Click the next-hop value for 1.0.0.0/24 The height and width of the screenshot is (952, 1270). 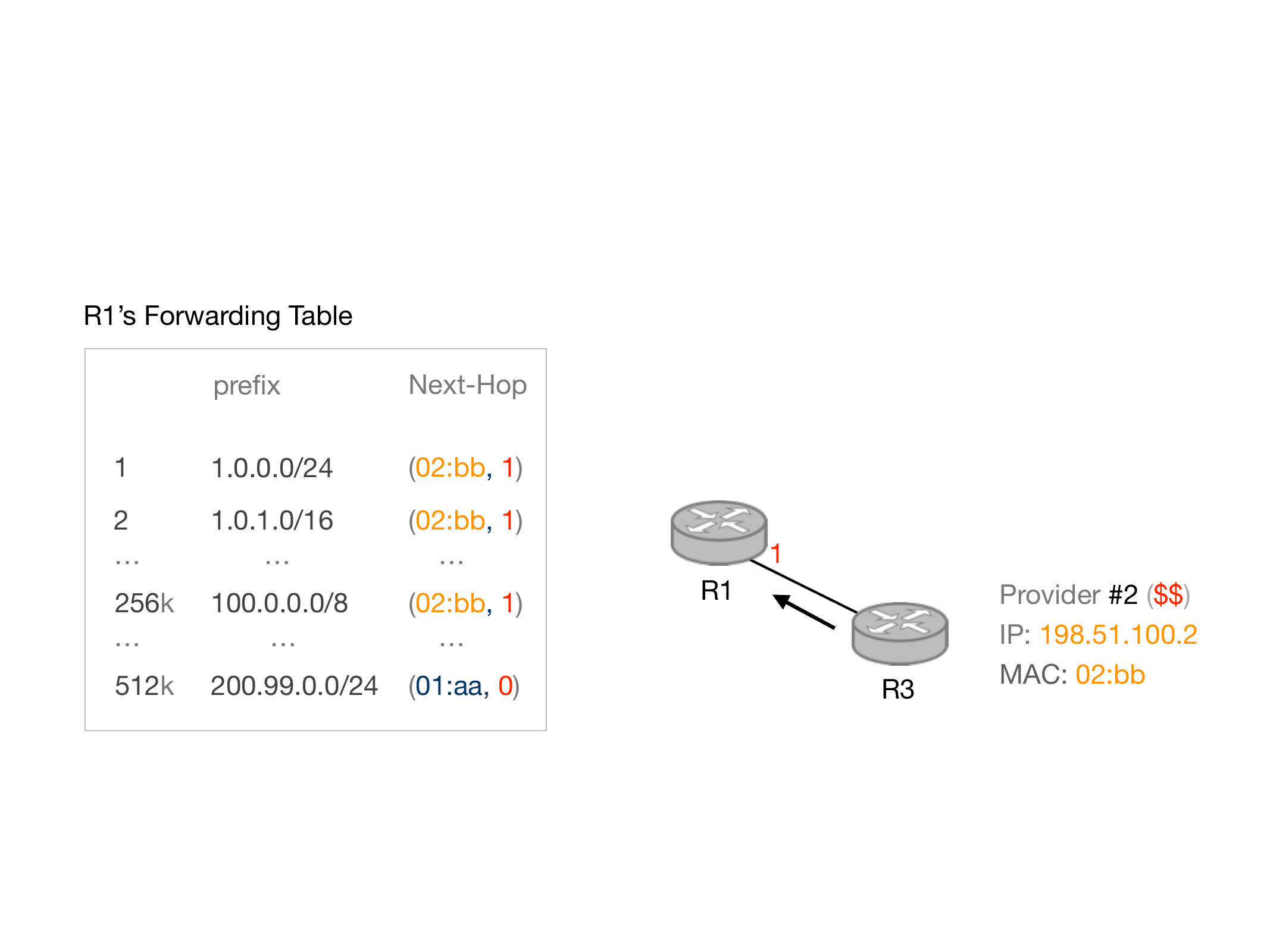465,468
